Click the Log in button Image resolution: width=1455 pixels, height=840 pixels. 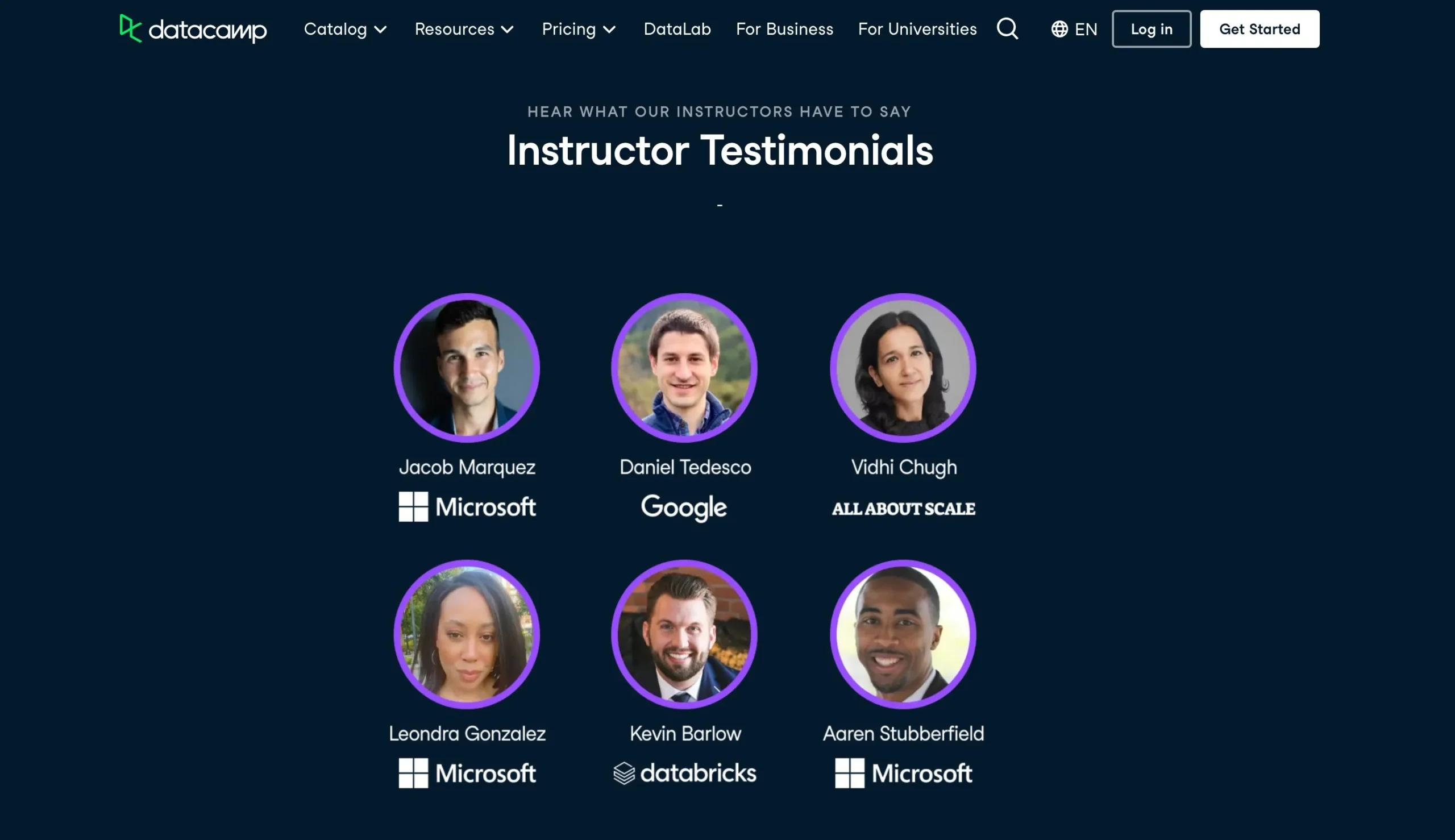point(1151,28)
